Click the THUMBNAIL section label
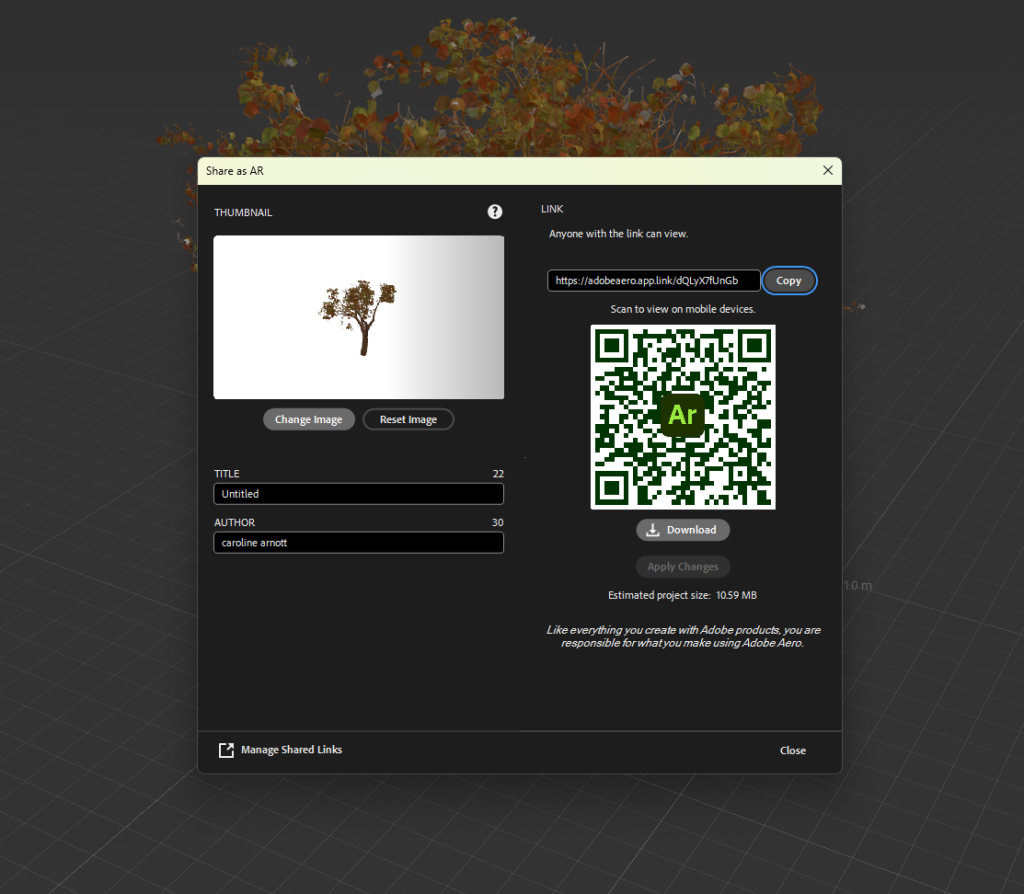 (243, 213)
